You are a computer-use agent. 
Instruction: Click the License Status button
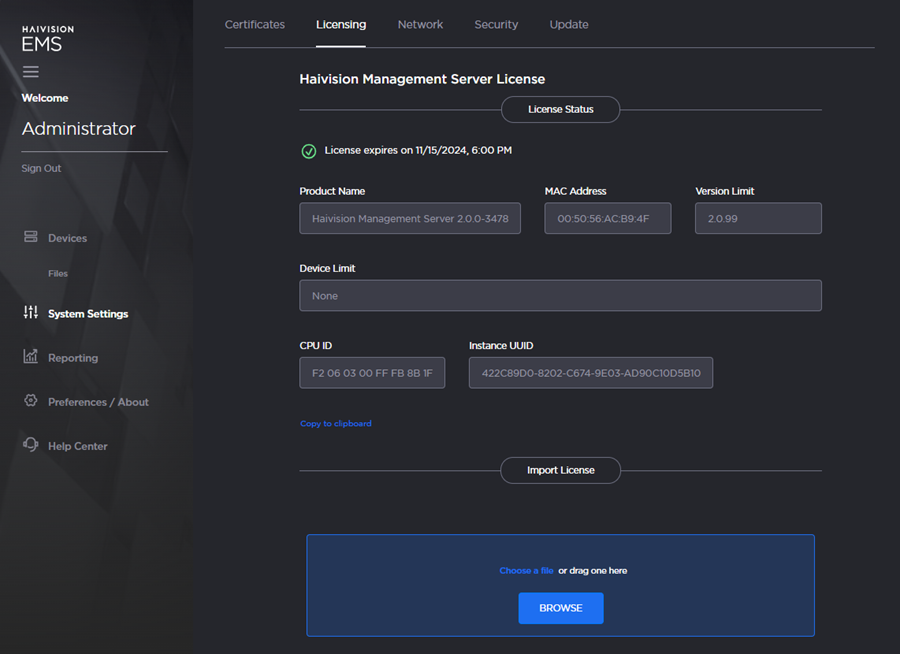tap(560, 110)
